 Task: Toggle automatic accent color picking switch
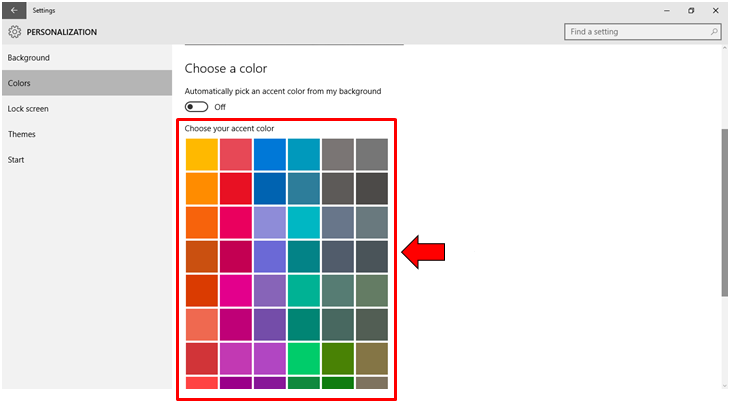(196, 107)
